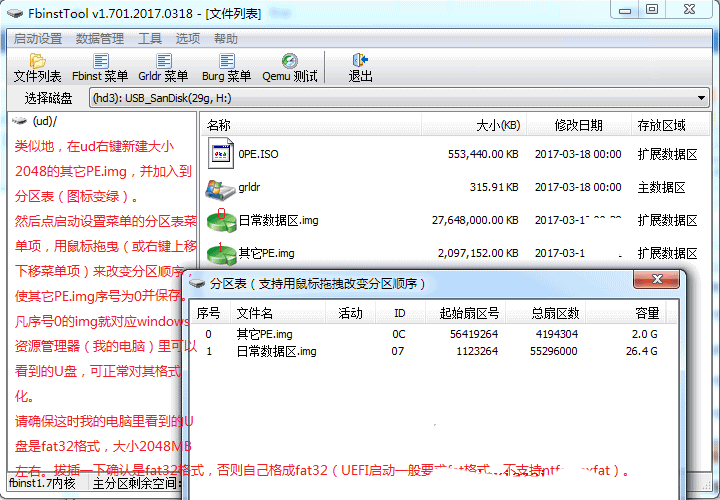
Task: Open the 启动设置 menu
Action: [38, 39]
